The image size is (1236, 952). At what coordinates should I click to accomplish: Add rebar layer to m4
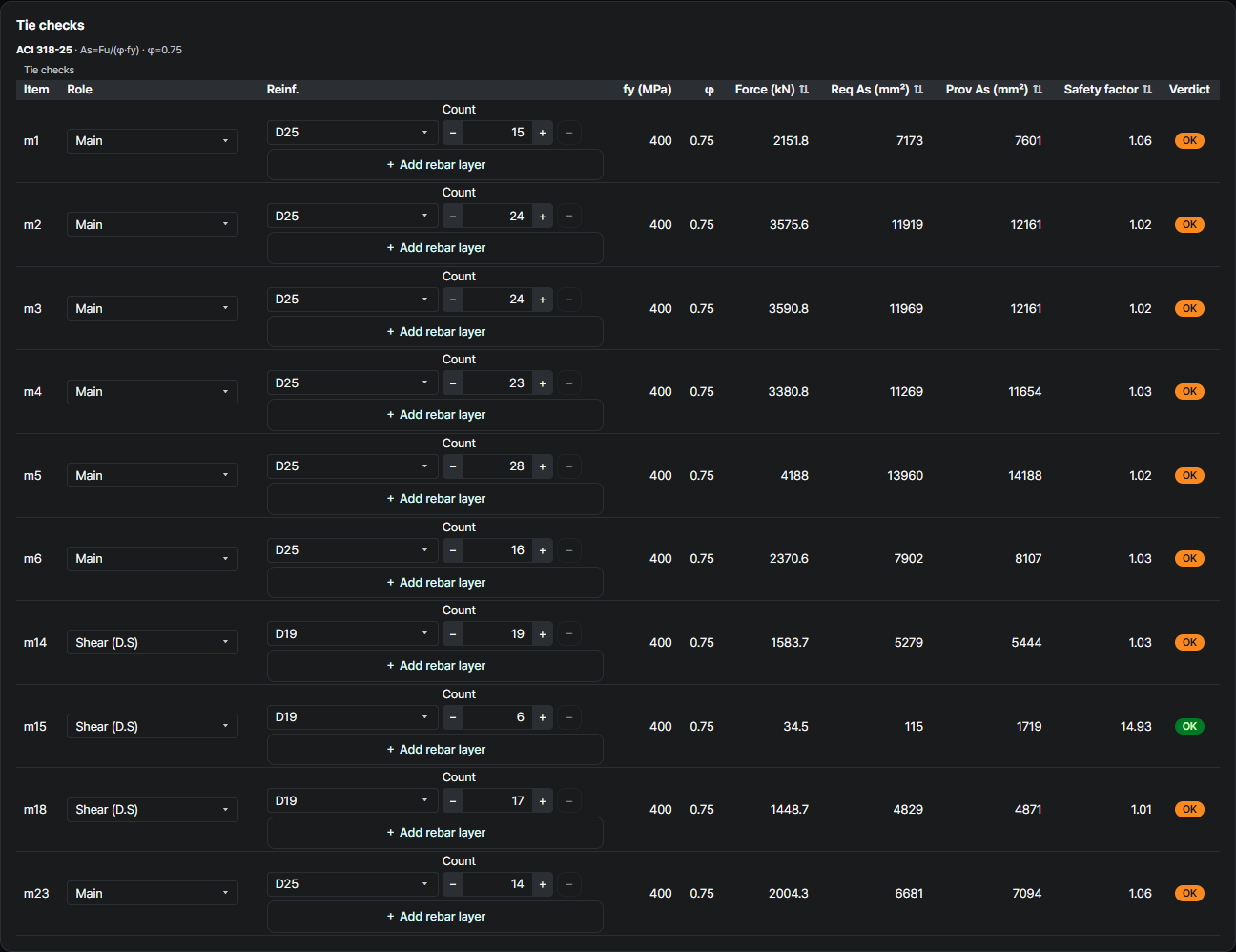pyautogui.click(x=435, y=415)
